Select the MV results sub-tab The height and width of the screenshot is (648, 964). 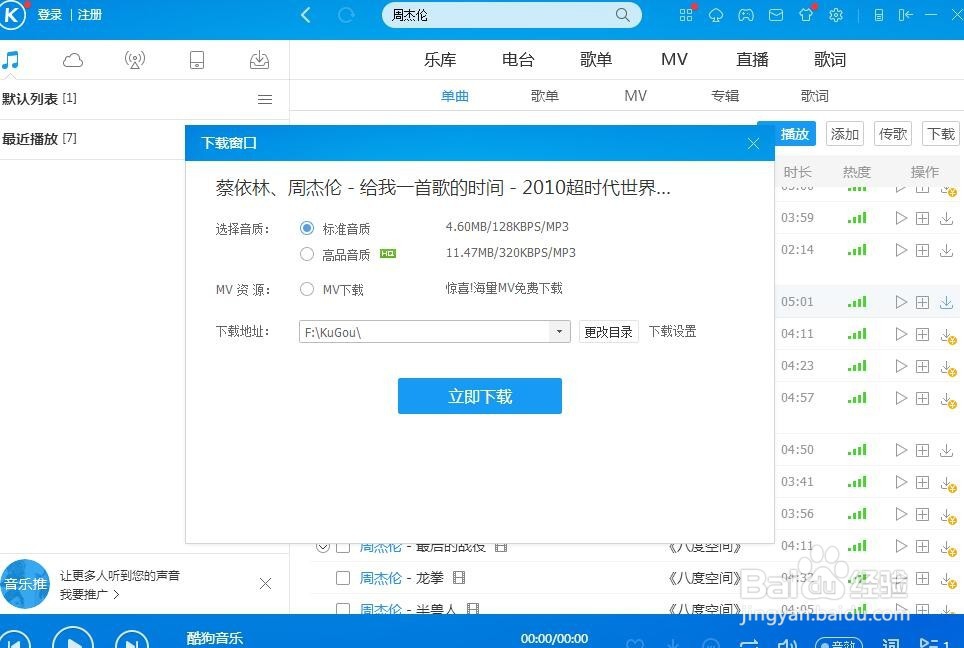click(x=636, y=96)
